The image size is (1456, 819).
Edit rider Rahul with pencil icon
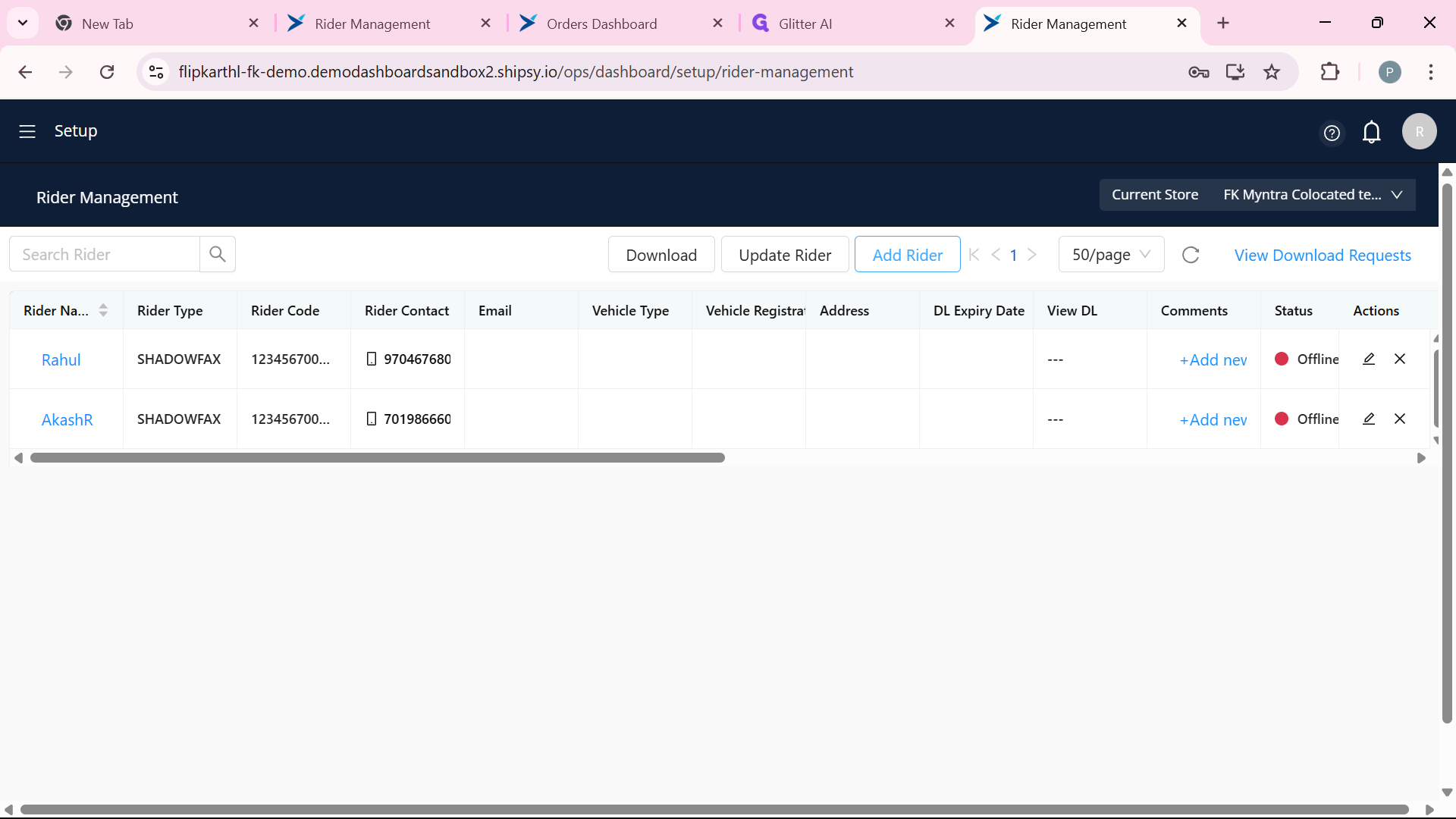tap(1369, 359)
